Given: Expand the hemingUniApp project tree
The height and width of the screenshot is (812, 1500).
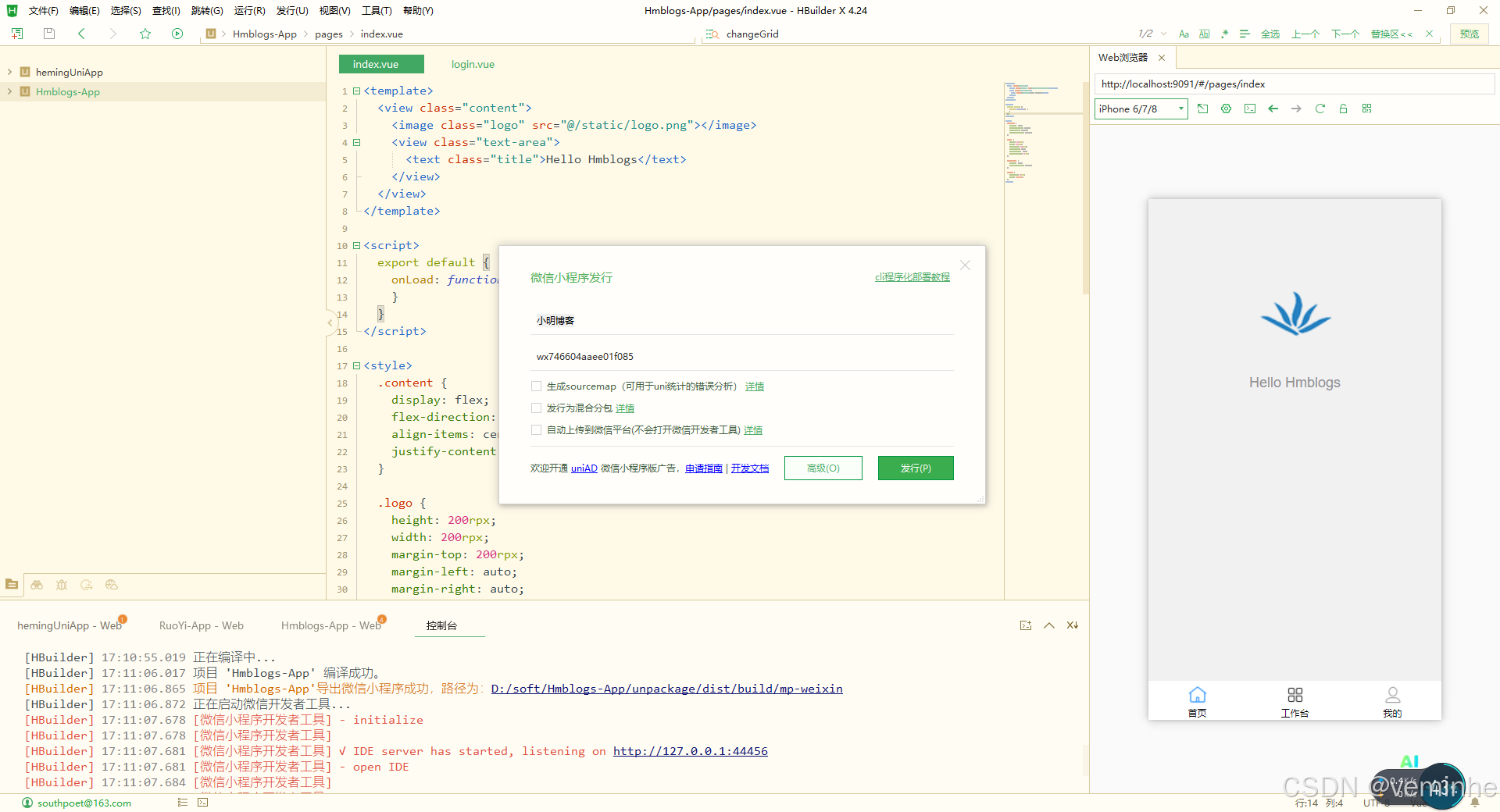Looking at the screenshot, I should click(x=9, y=72).
